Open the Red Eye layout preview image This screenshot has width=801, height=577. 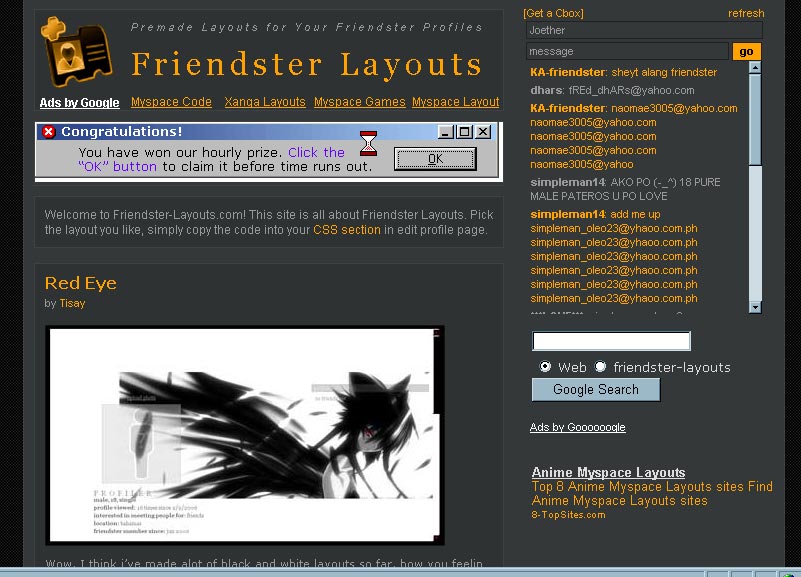pyautogui.click(x=245, y=435)
